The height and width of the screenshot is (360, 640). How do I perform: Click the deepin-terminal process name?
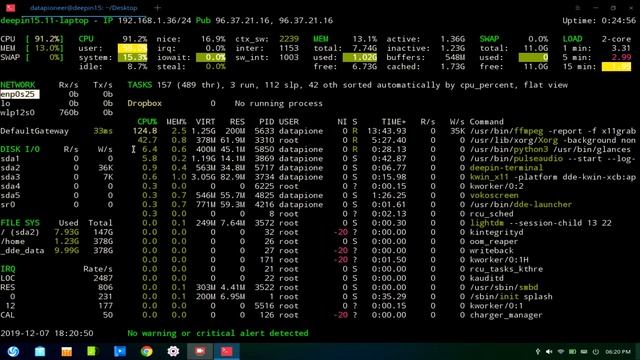tap(506, 168)
